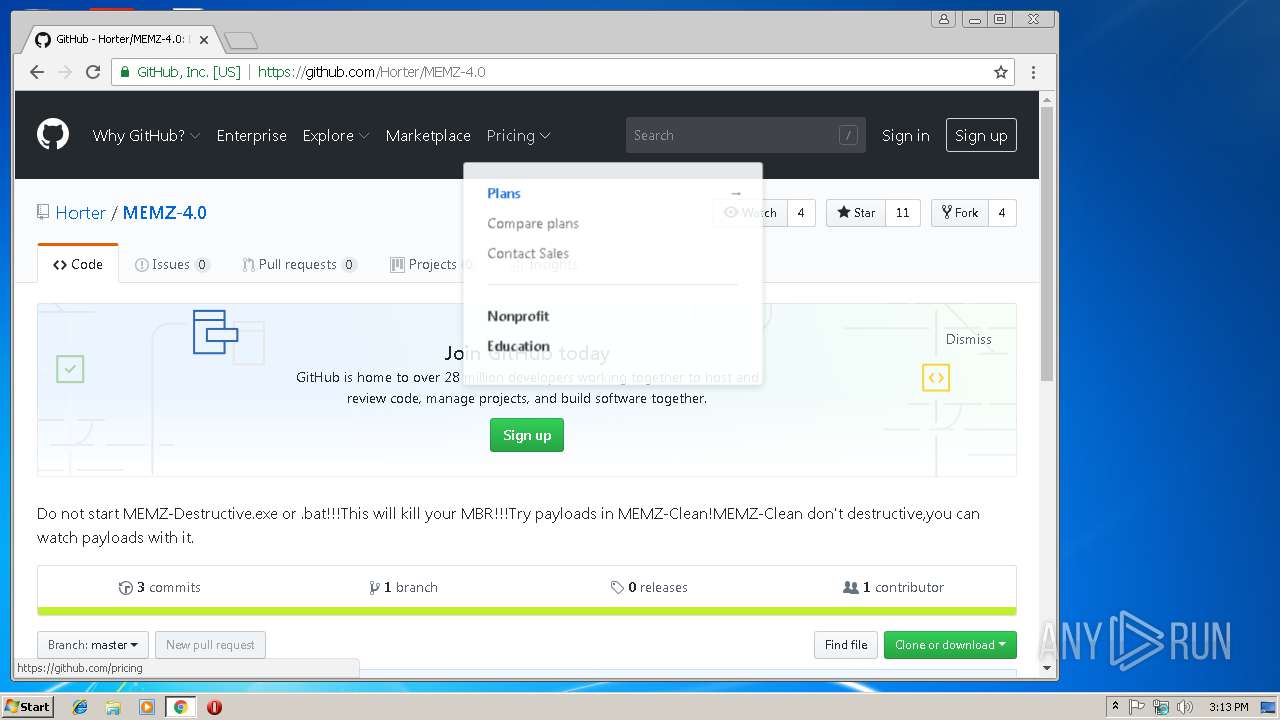The height and width of the screenshot is (720, 1280).
Task: Open the Horter owner link
Action: (81, 213)
